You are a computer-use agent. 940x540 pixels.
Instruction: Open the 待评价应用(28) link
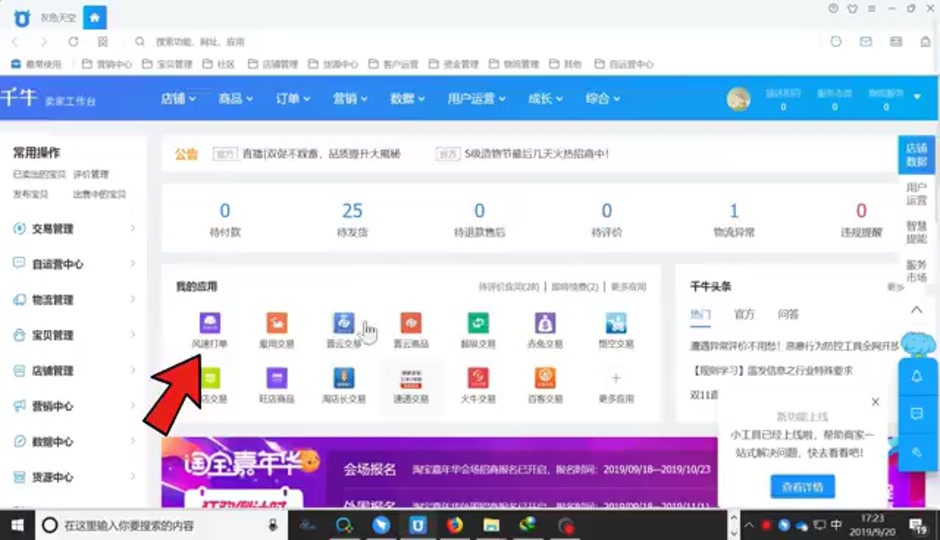coord(509,286)
